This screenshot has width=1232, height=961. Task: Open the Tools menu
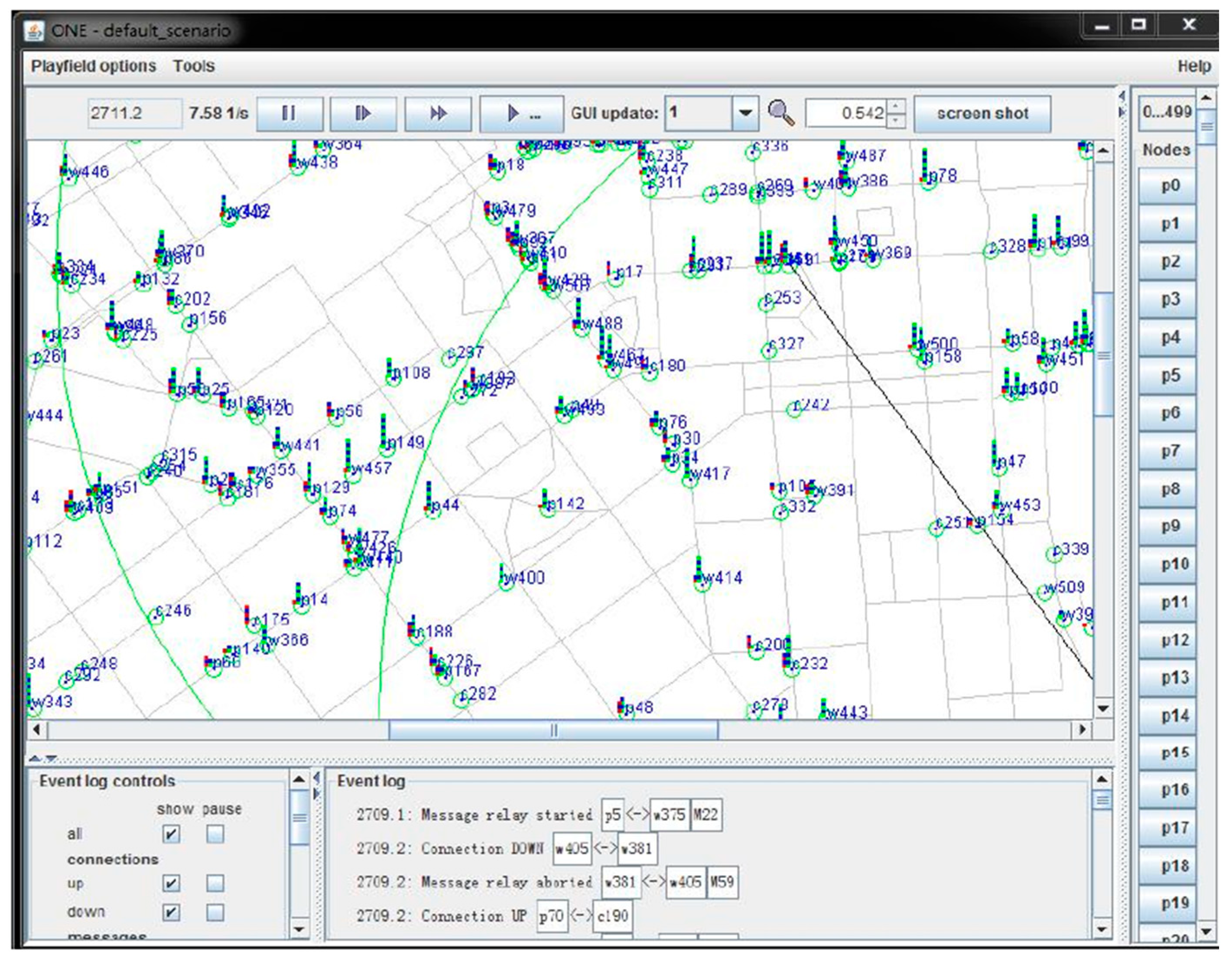(x=193, y=66)
